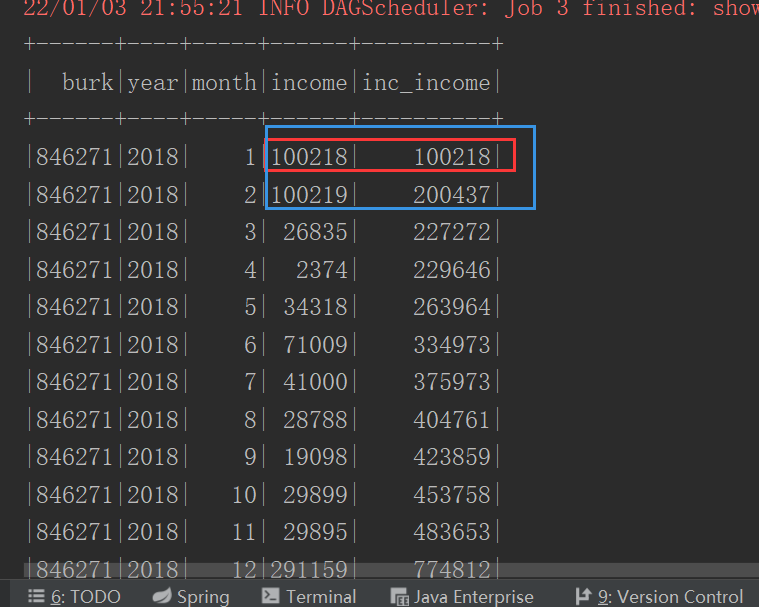
Task: Click the Terminal prompt icon
Action: (x=270, y=596)
